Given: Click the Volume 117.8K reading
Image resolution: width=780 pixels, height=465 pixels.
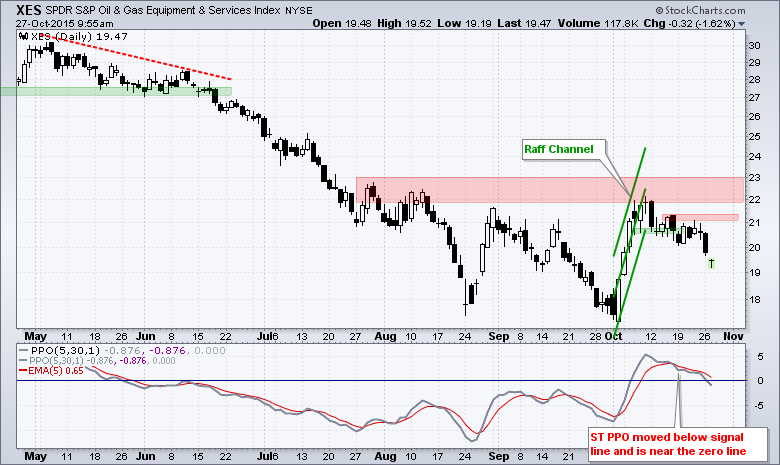Looking at the screenshot, I should [598, 23].
